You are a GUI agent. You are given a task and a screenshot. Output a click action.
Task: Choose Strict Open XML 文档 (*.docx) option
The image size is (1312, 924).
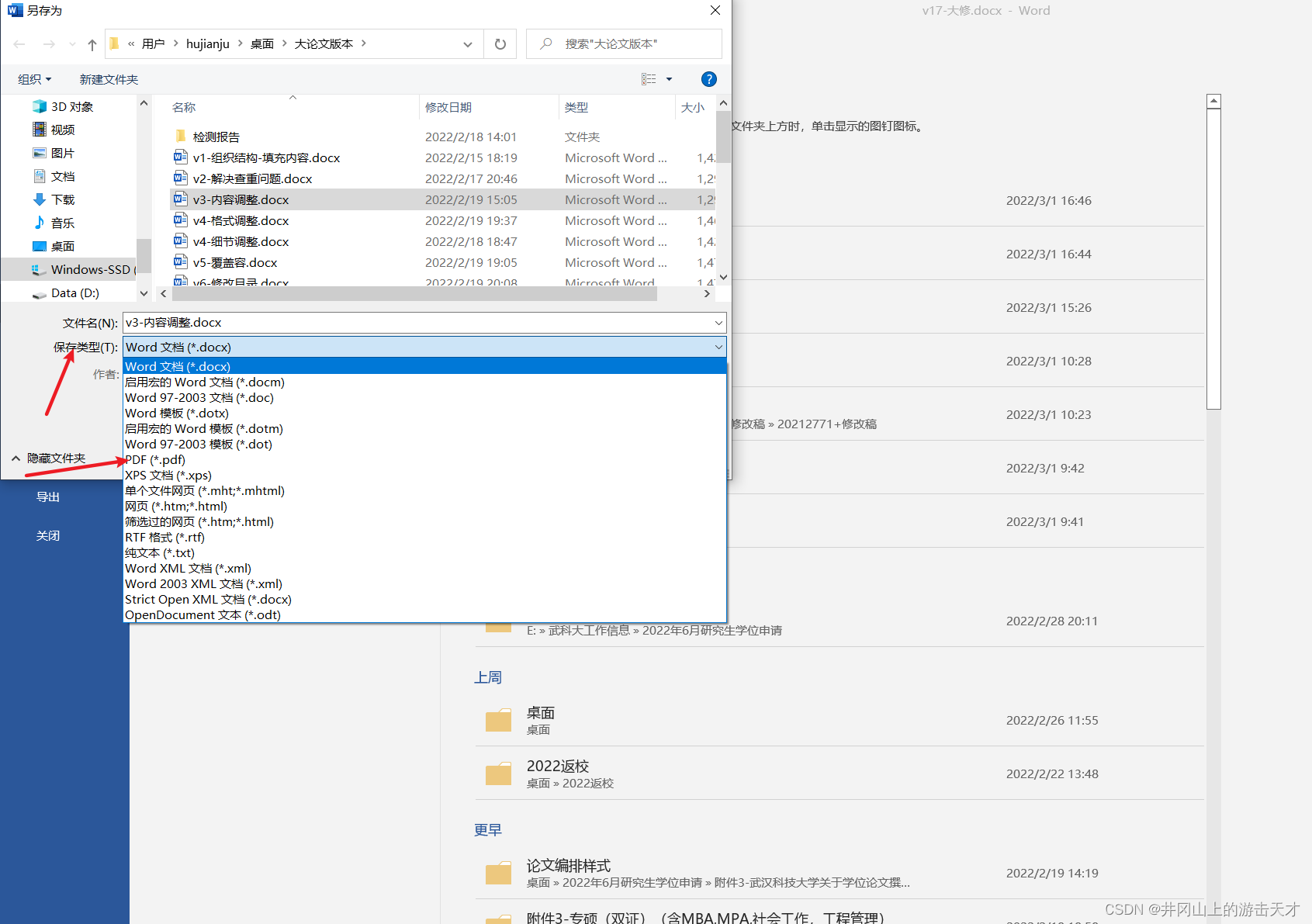pos(425,599)
